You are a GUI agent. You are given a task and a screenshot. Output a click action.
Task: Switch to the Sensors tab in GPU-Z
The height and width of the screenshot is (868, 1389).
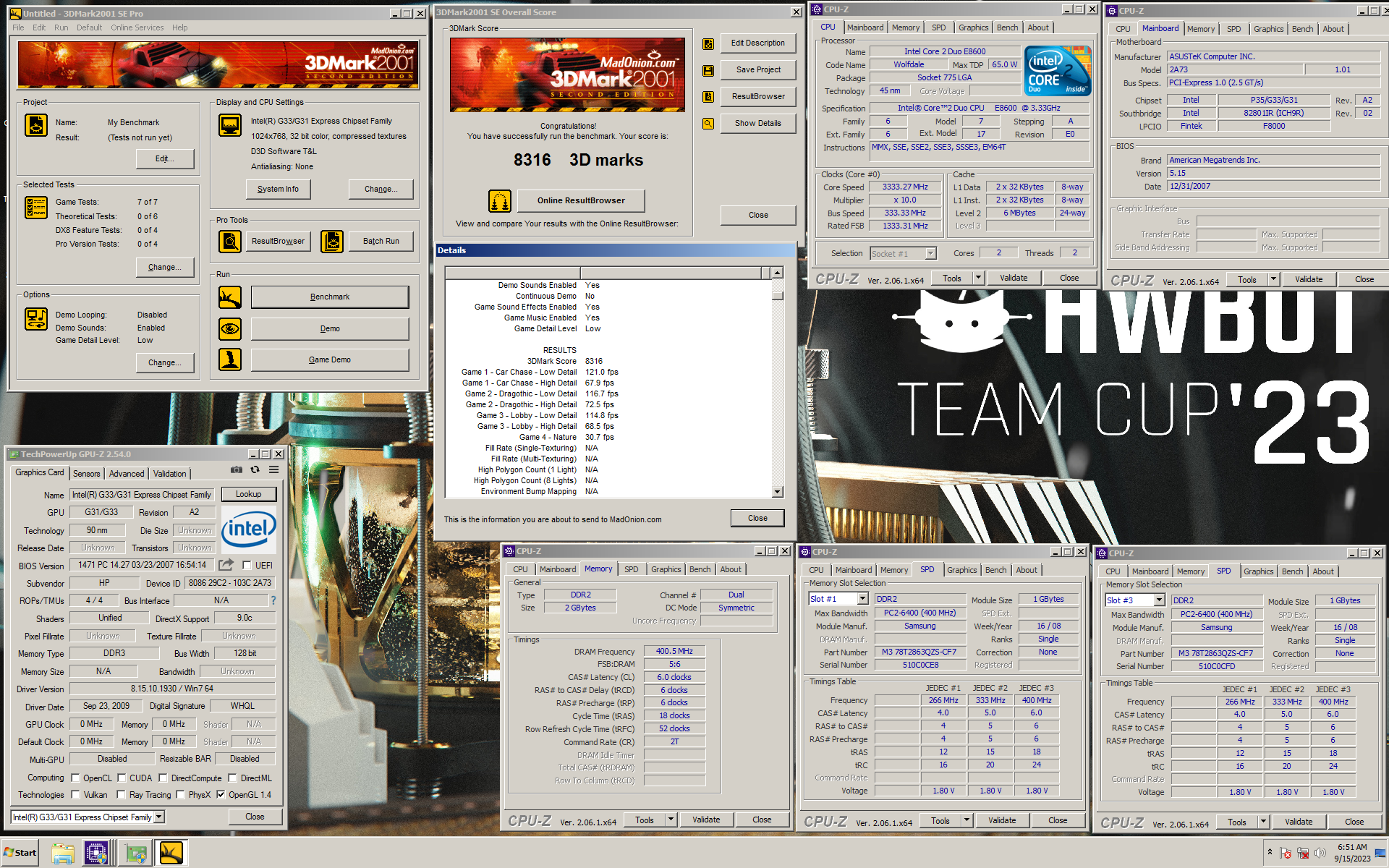tap(87, 474)
